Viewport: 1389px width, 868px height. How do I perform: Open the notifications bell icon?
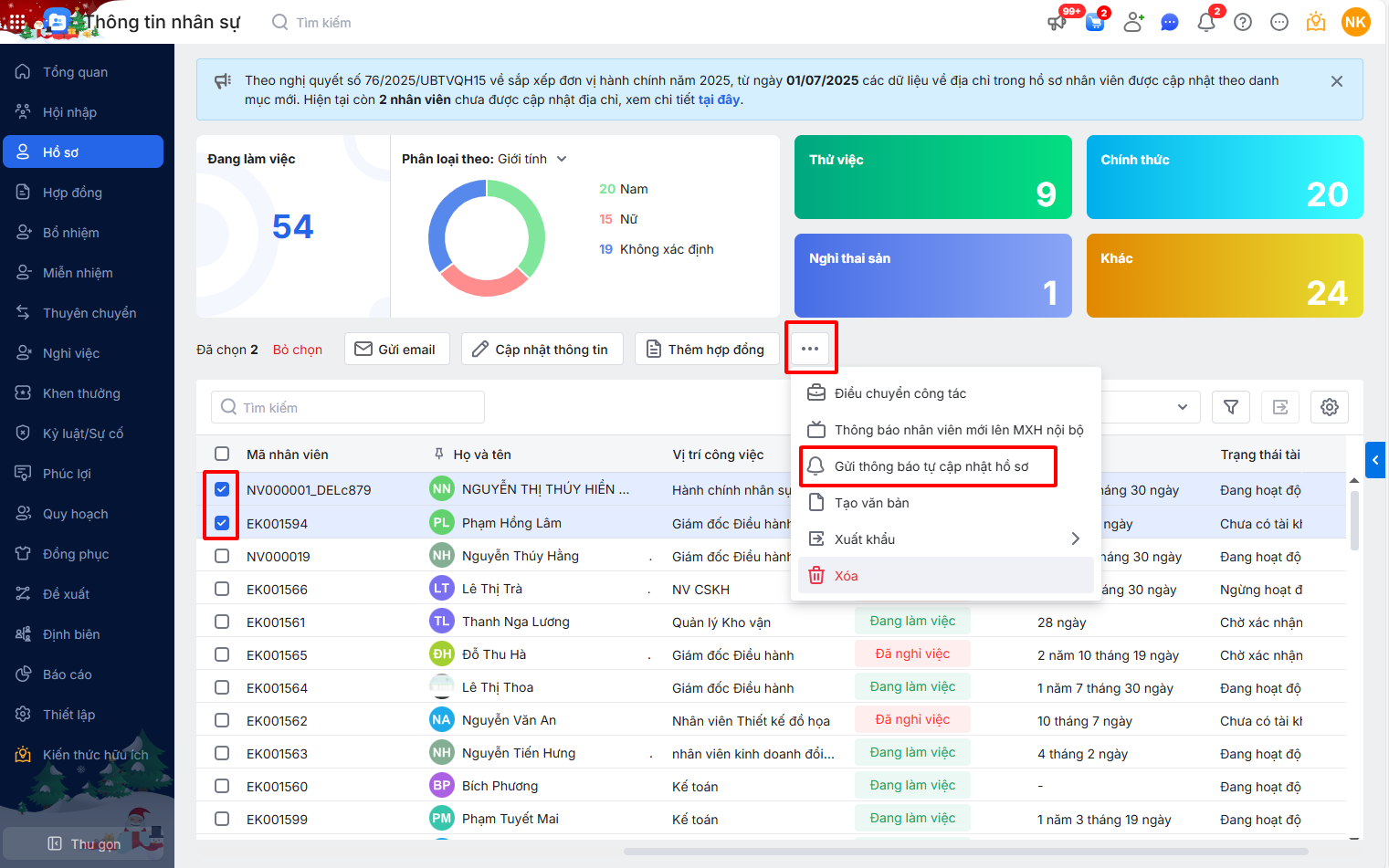[x=1206, y=22]
